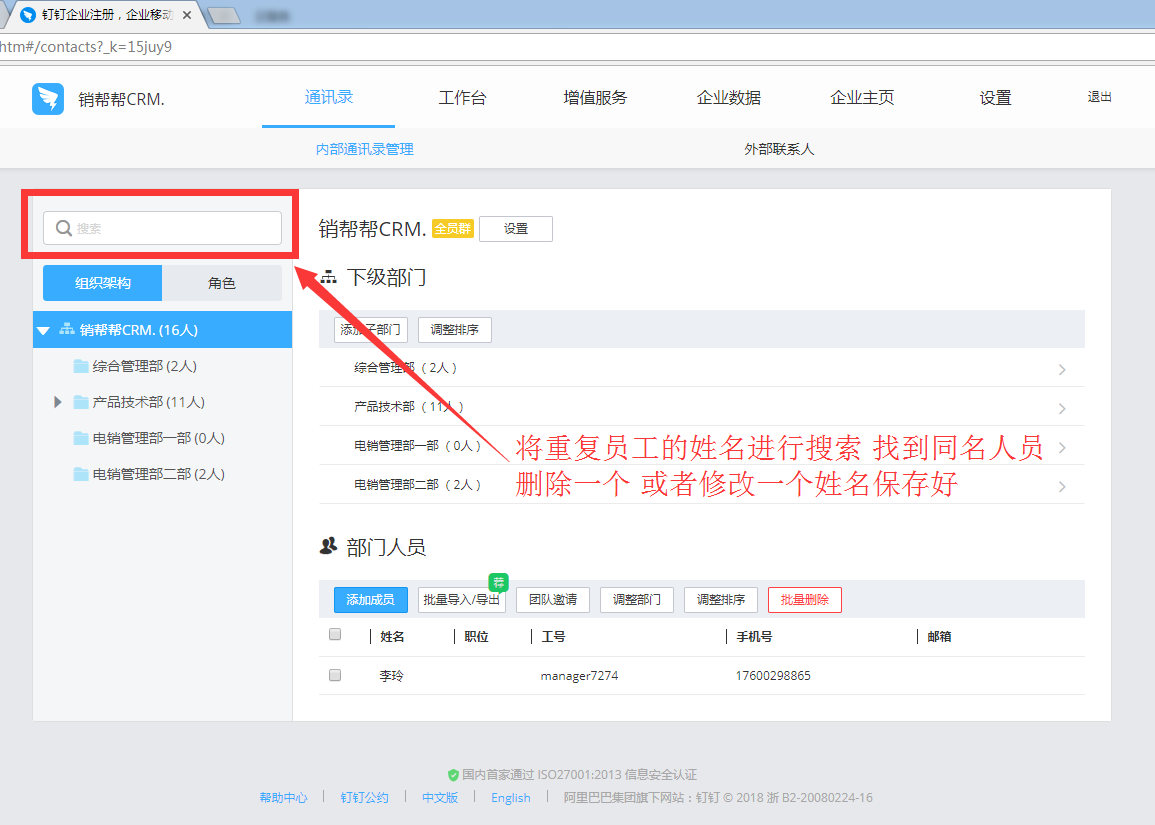Click the 团队邀请 button

tap(552, 600)
